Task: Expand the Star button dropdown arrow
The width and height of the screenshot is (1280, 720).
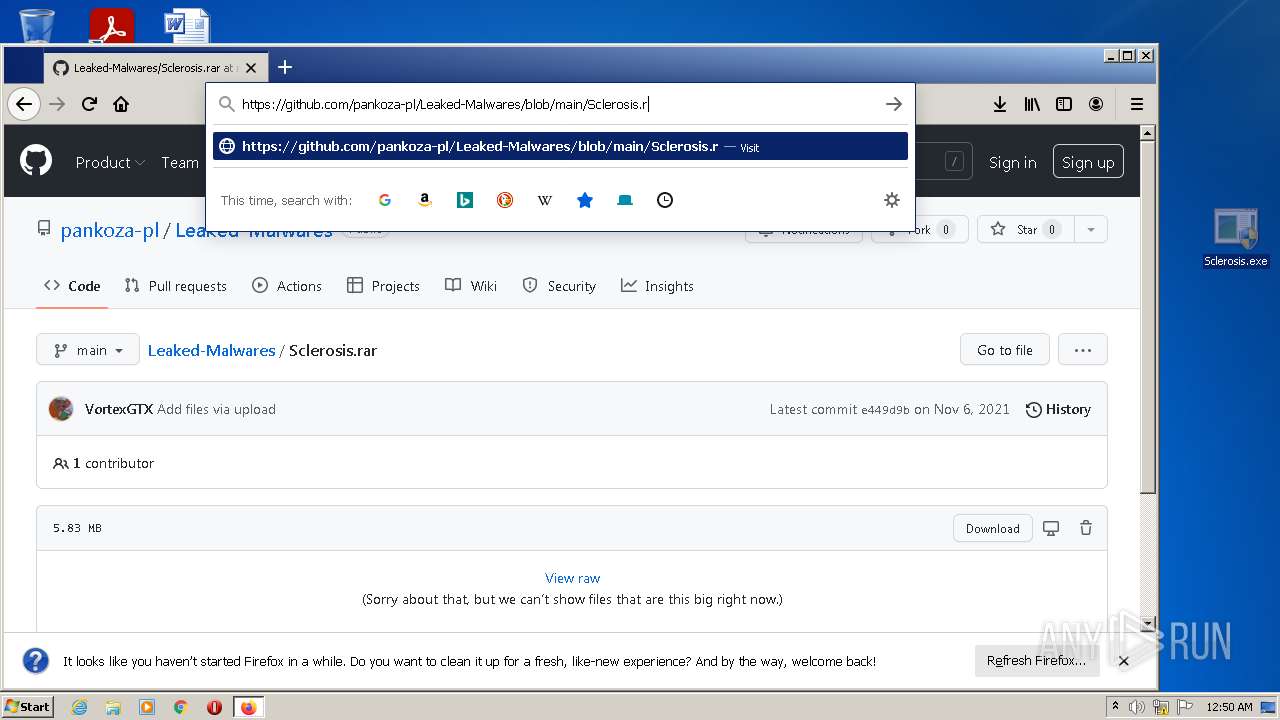Action: pyautogui.click(x=1091, y=229)
